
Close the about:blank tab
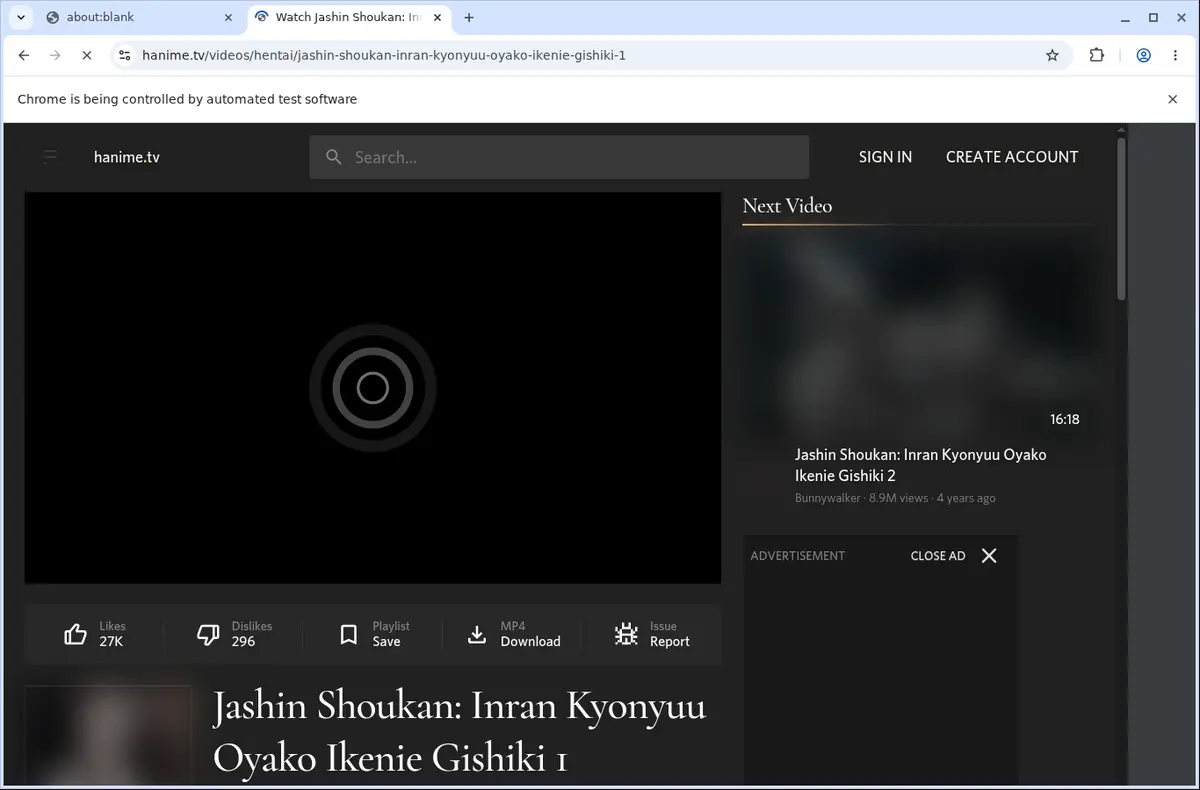[x=229, y=17]
